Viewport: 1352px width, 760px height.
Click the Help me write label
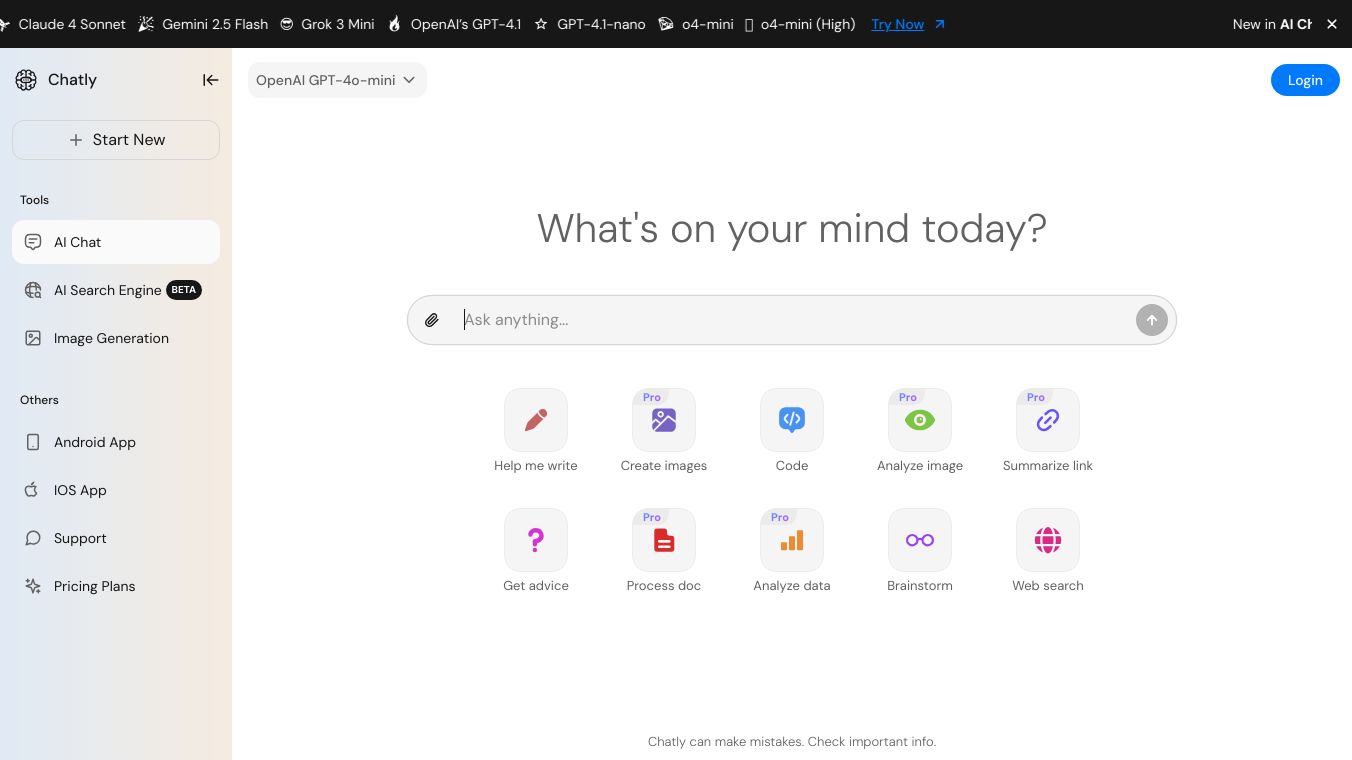pos(536,466)
